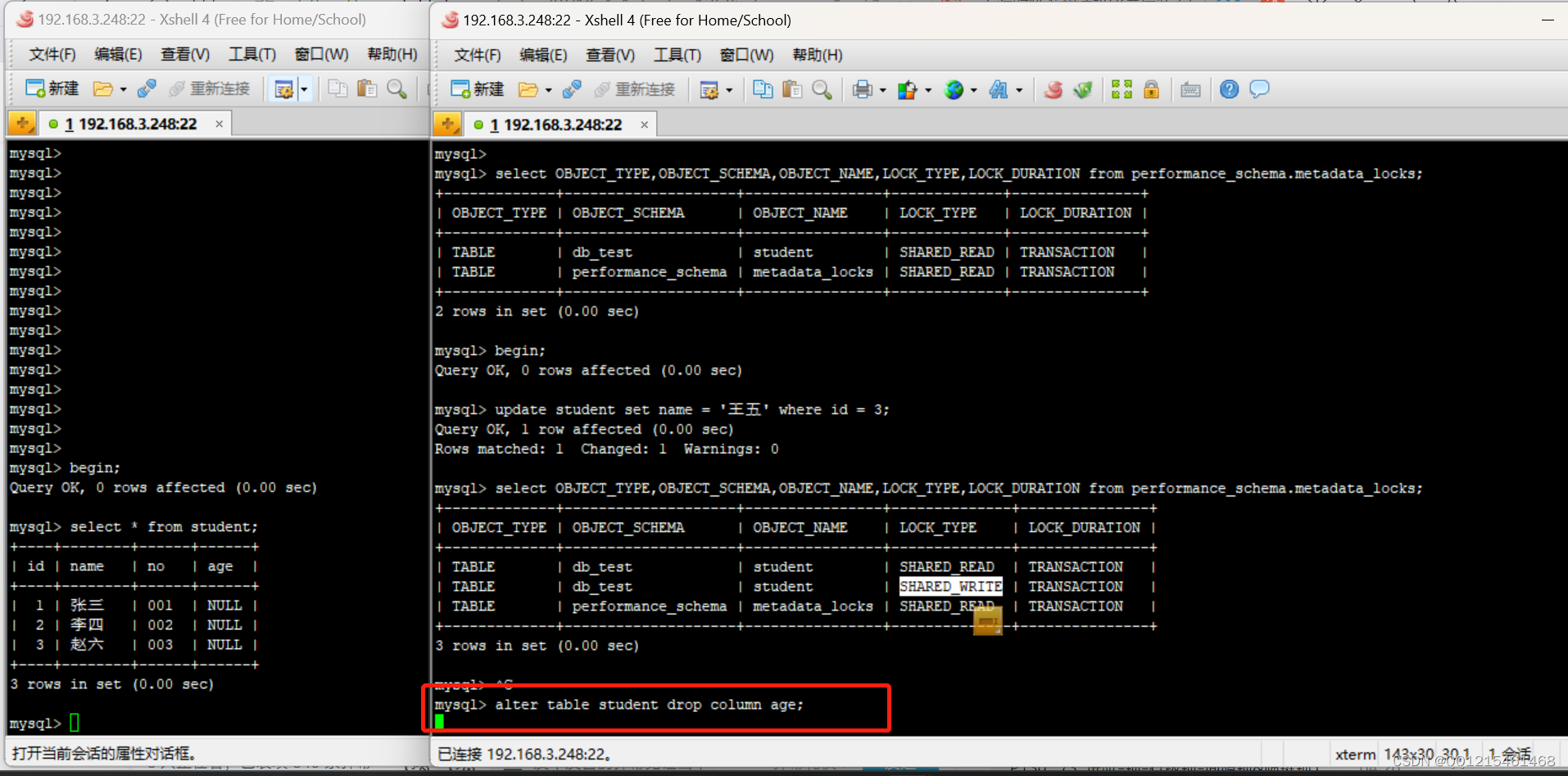
Task: Open session properties icon in right window
Action: point(709,89)
